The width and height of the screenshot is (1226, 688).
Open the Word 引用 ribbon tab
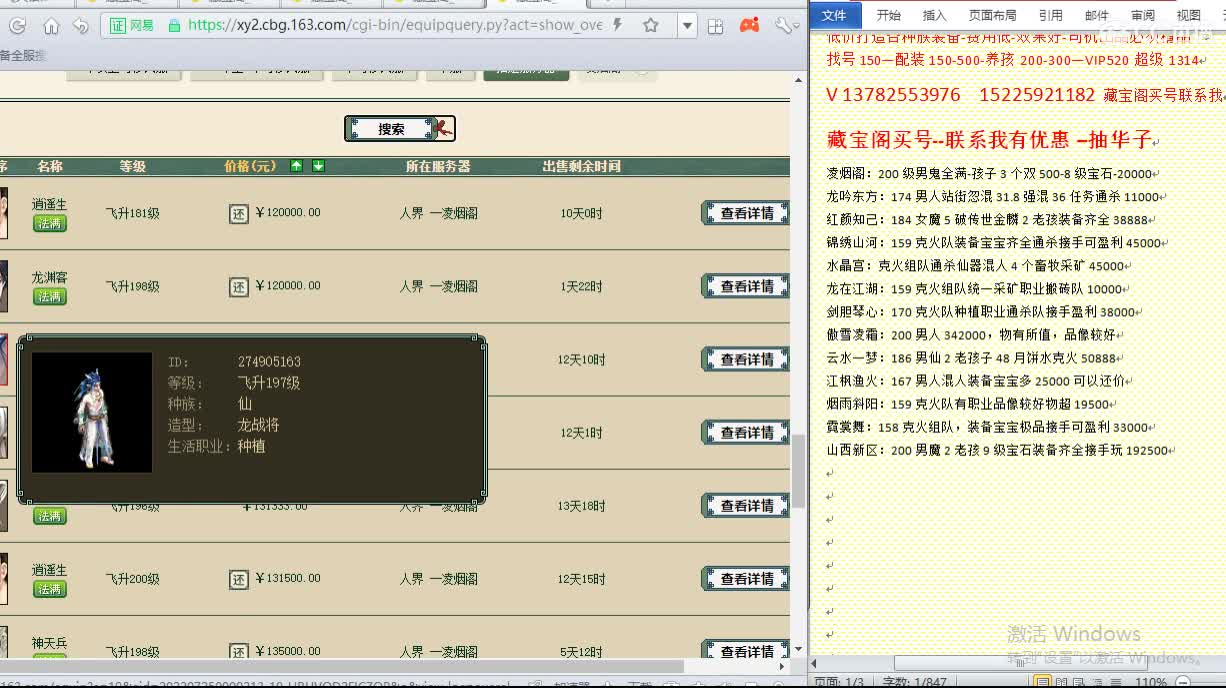(1050, 15)
